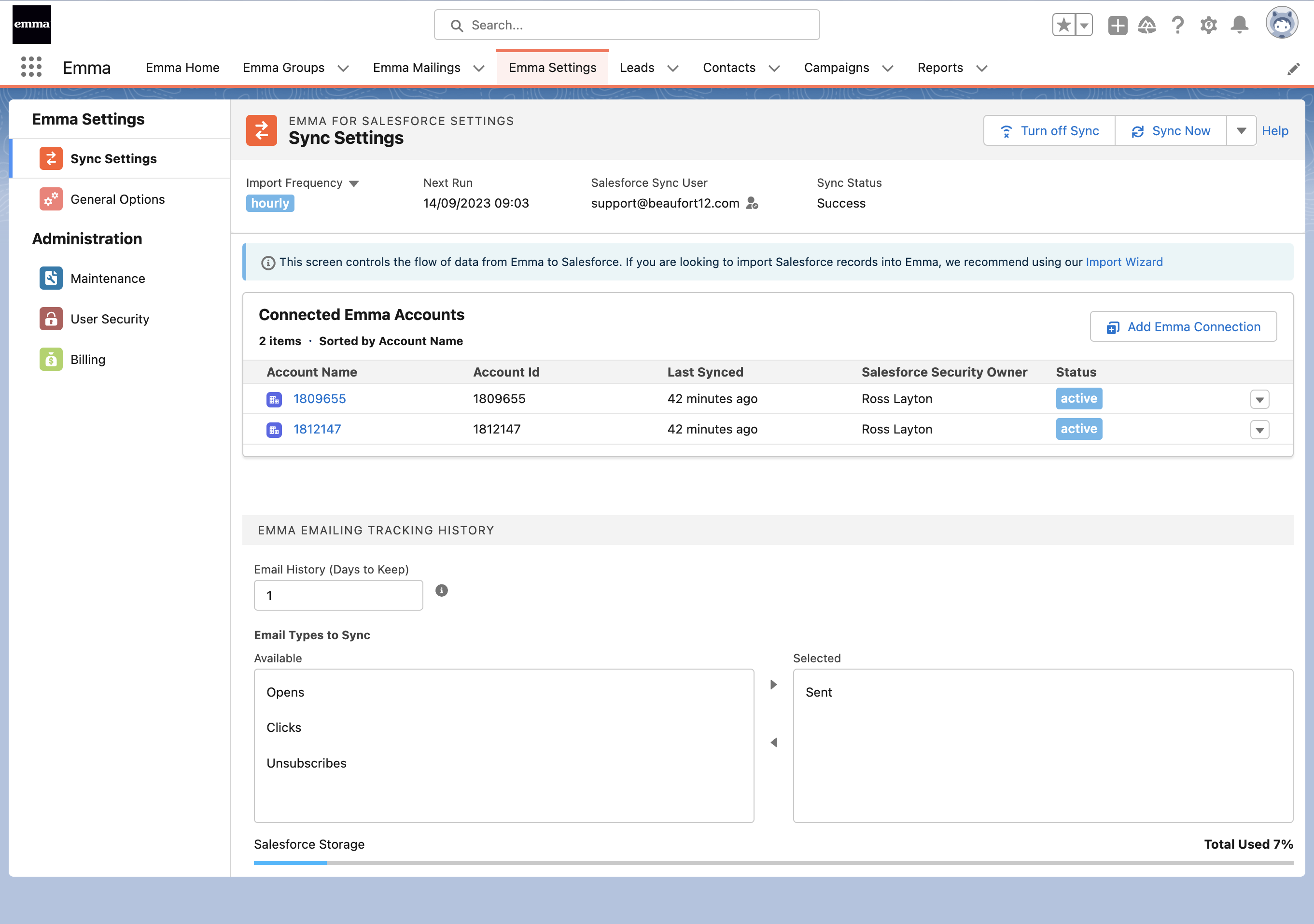Click the Trailhead guidance icon
Viewport: 1314px width, 924px height.
(x=1147, y=25)
